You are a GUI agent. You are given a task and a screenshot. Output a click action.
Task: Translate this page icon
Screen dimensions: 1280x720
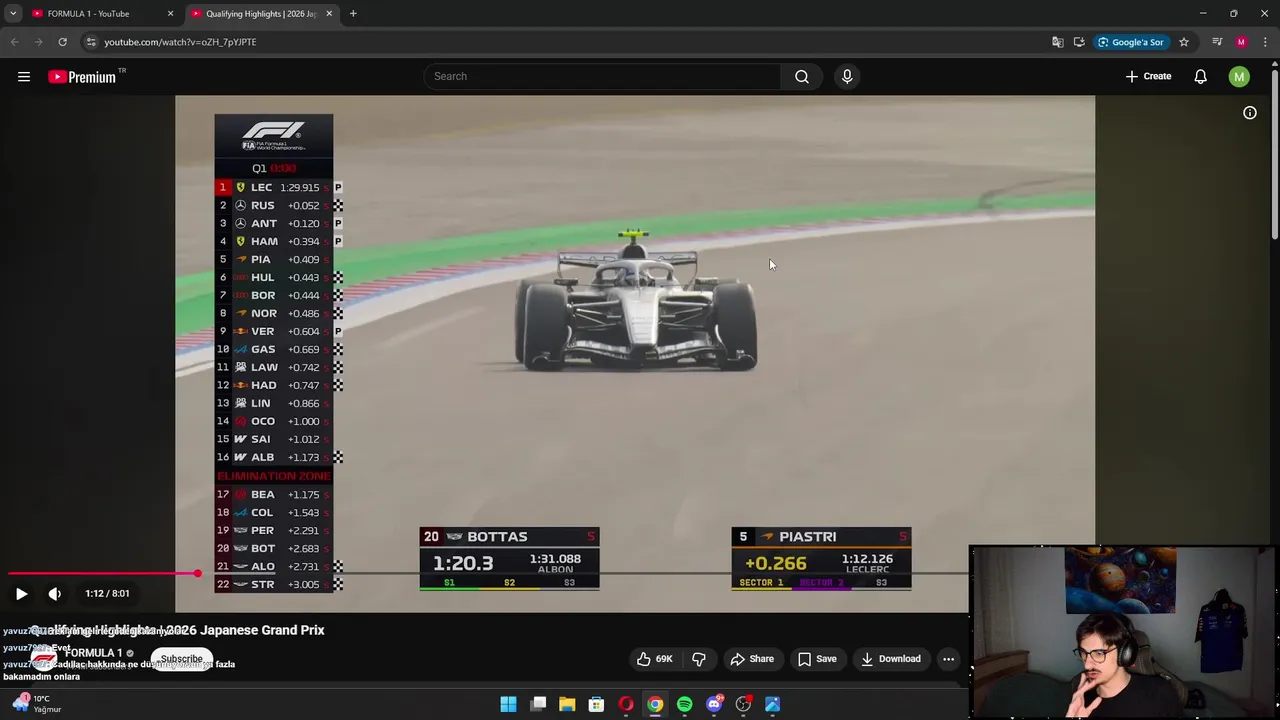click(1057, 42)
